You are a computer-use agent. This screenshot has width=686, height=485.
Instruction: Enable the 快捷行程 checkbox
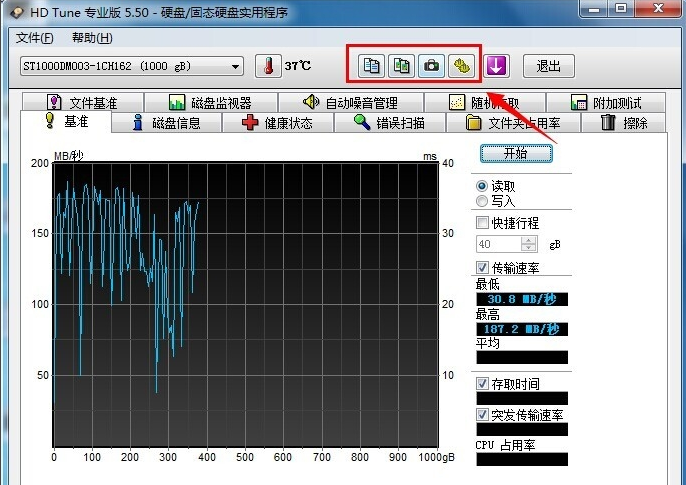tap(483, 222)
